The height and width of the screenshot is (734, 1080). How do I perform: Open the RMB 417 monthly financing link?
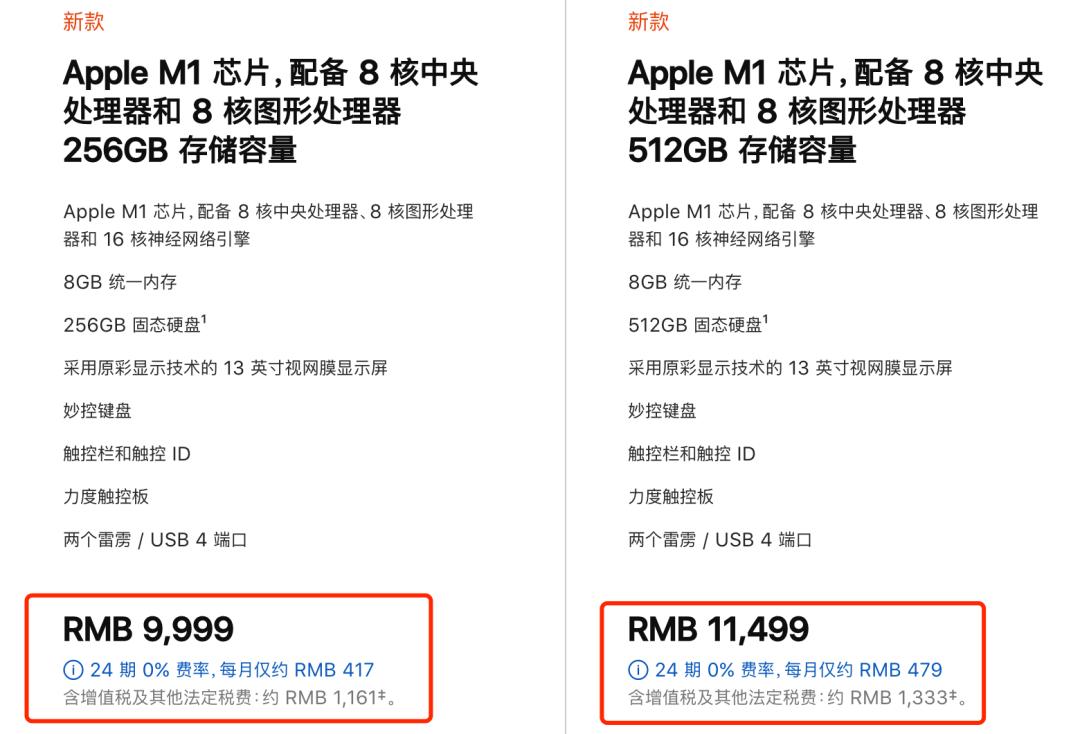click(x=228, y=670)
